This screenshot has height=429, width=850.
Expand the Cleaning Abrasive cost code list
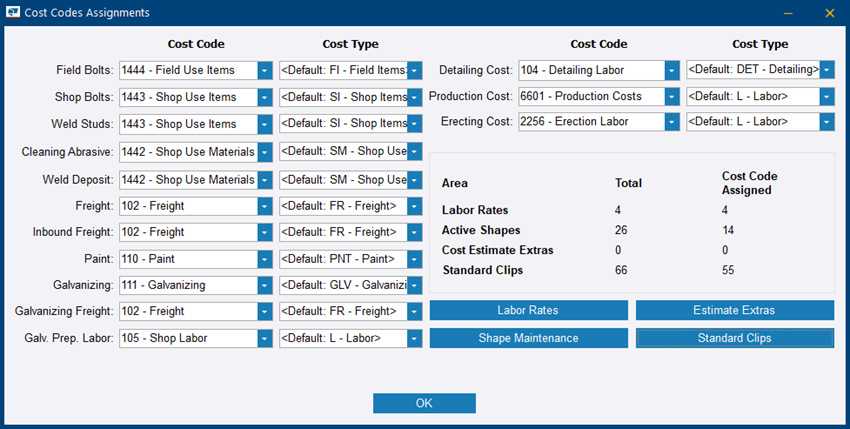tap(264, 151)
